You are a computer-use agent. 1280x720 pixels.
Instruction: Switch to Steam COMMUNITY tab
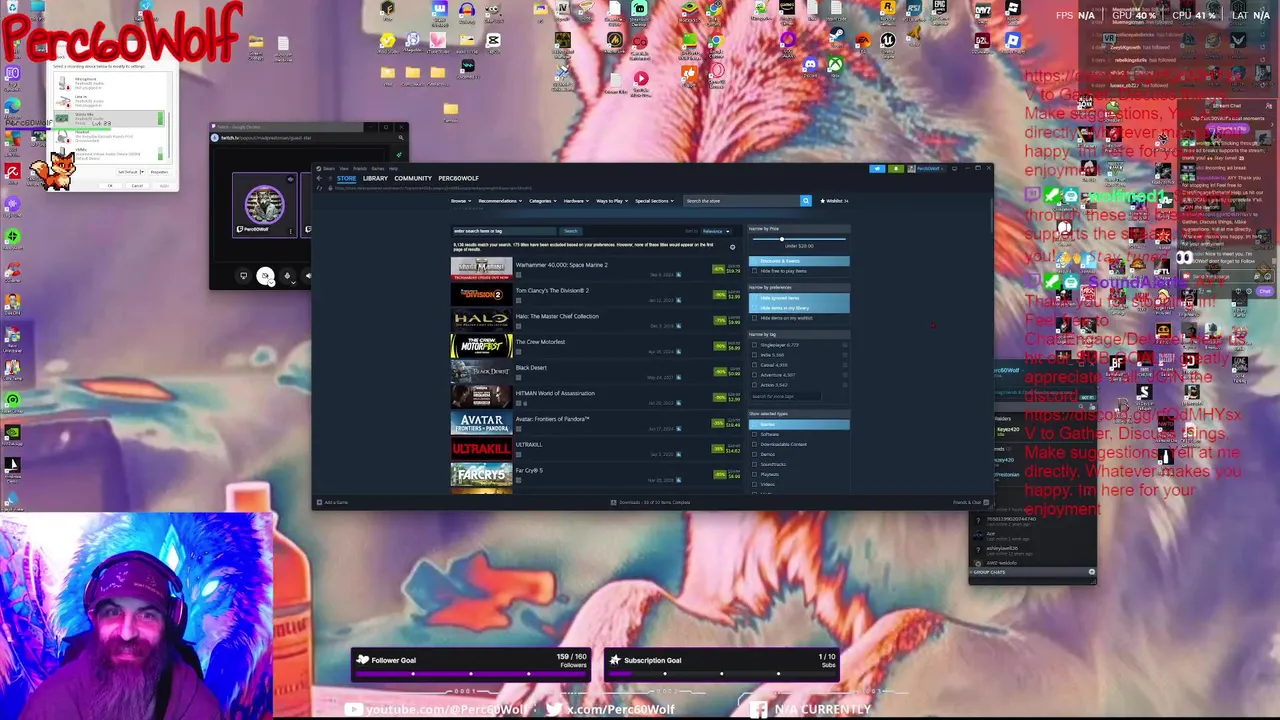coord(413,178)
